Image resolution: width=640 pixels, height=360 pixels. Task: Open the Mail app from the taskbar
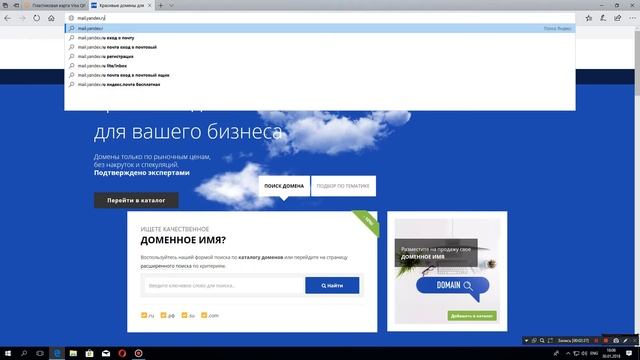106,353
